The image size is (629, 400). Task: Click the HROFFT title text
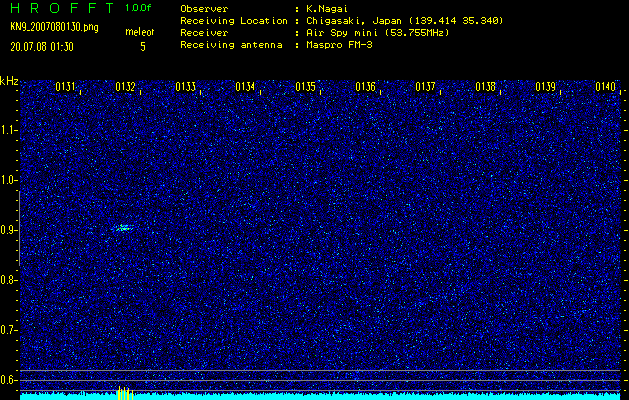tap(59, 8)
